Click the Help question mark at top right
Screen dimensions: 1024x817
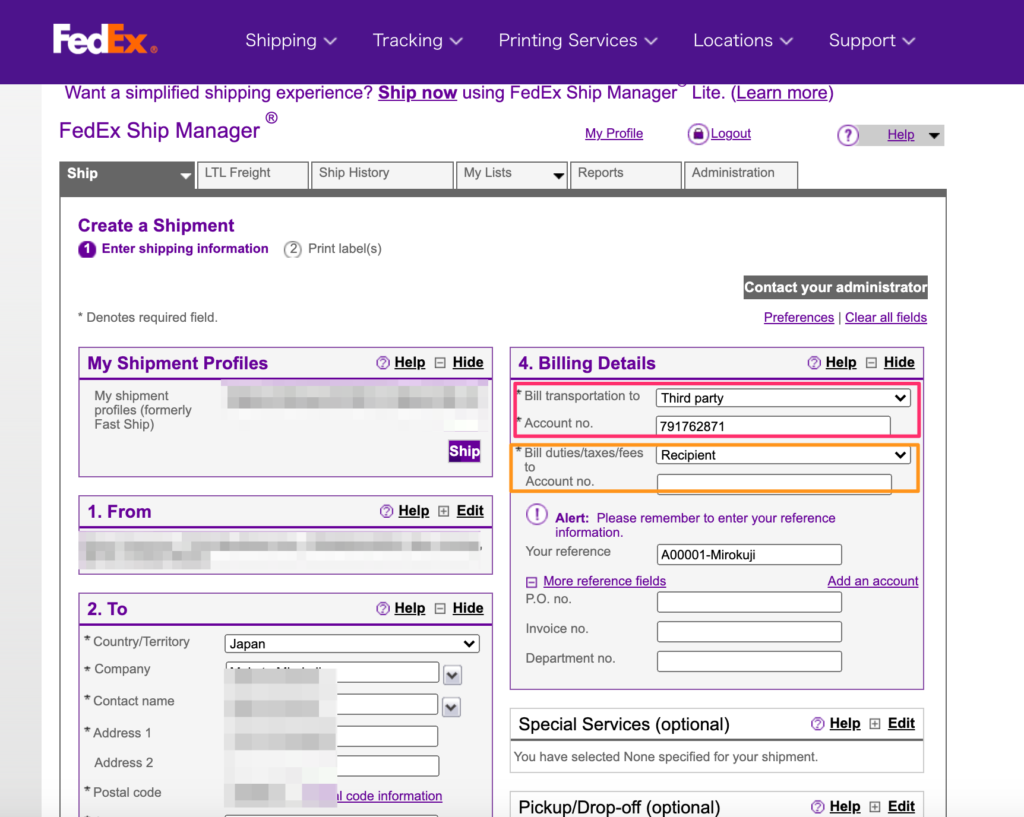(x=847, y=134)
